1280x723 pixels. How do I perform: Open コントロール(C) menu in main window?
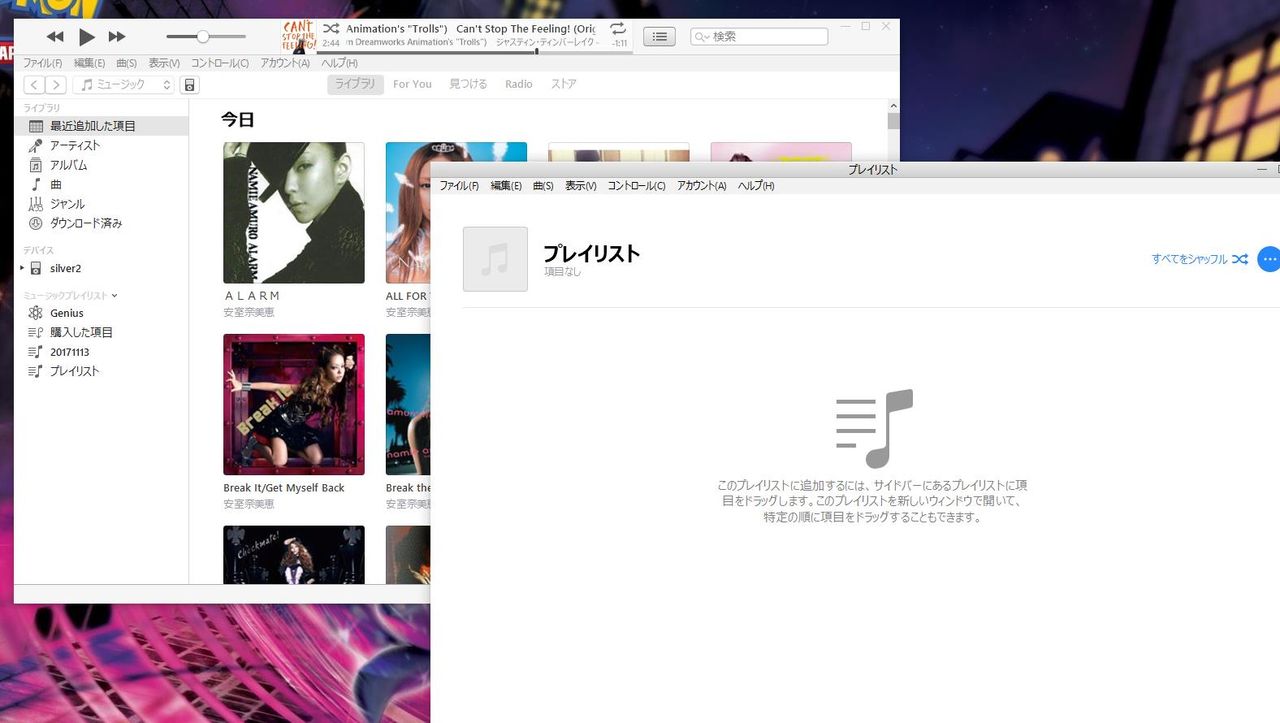[220, 63]
